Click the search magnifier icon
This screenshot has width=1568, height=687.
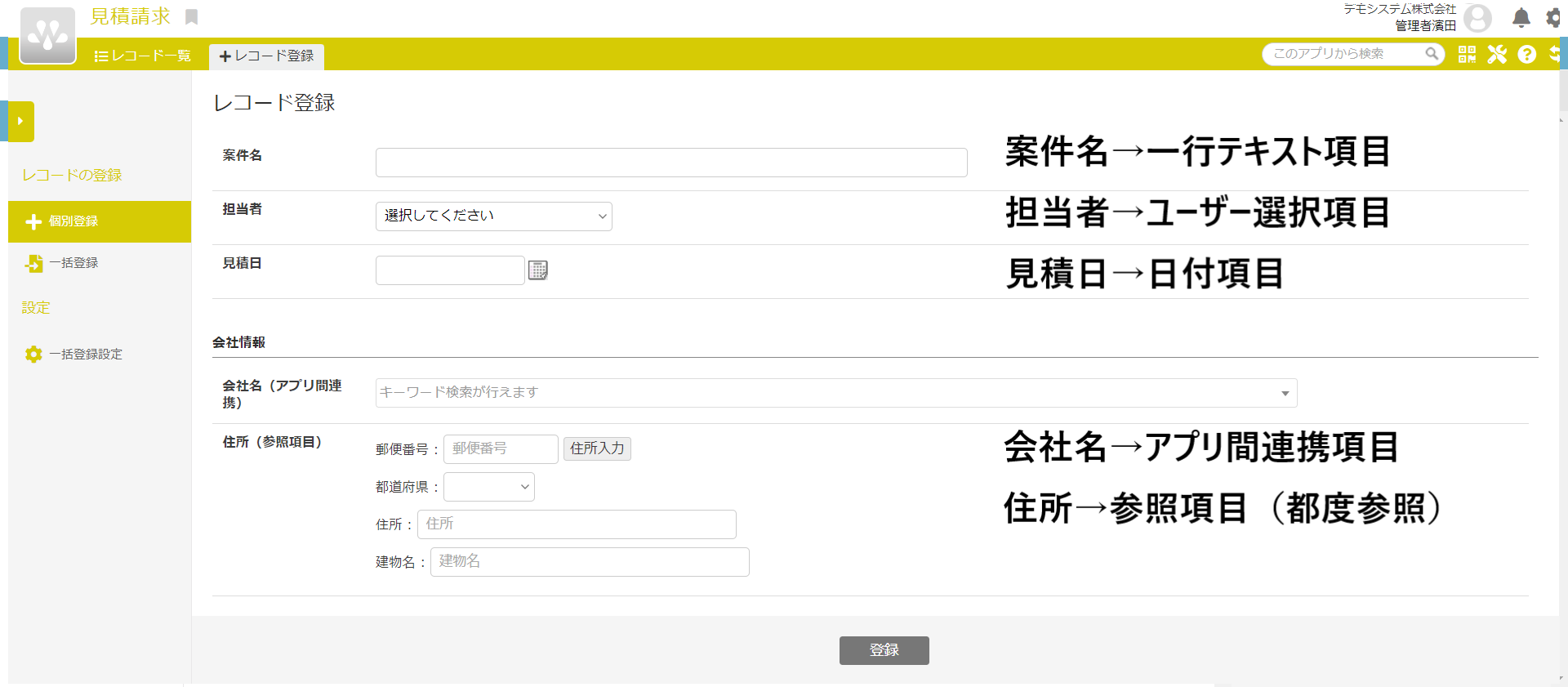[x=1432, y=54]
